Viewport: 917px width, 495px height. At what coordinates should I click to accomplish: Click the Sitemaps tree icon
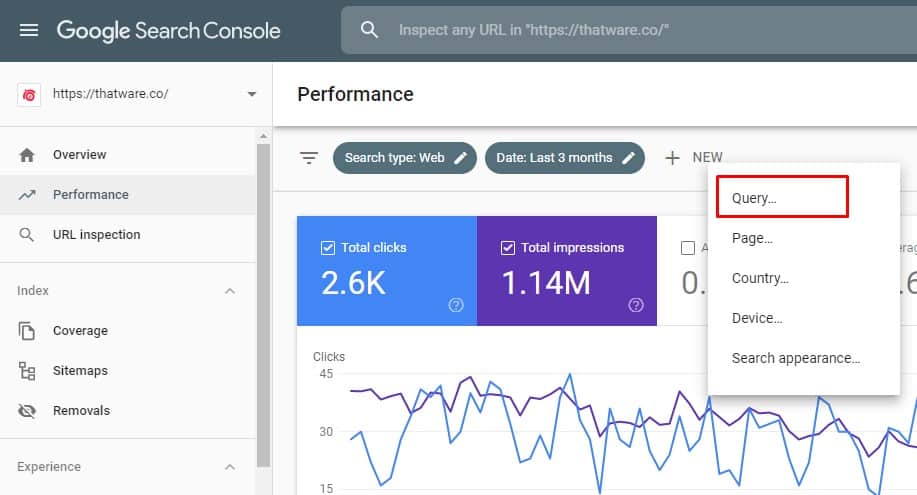(x=27, y=371)
